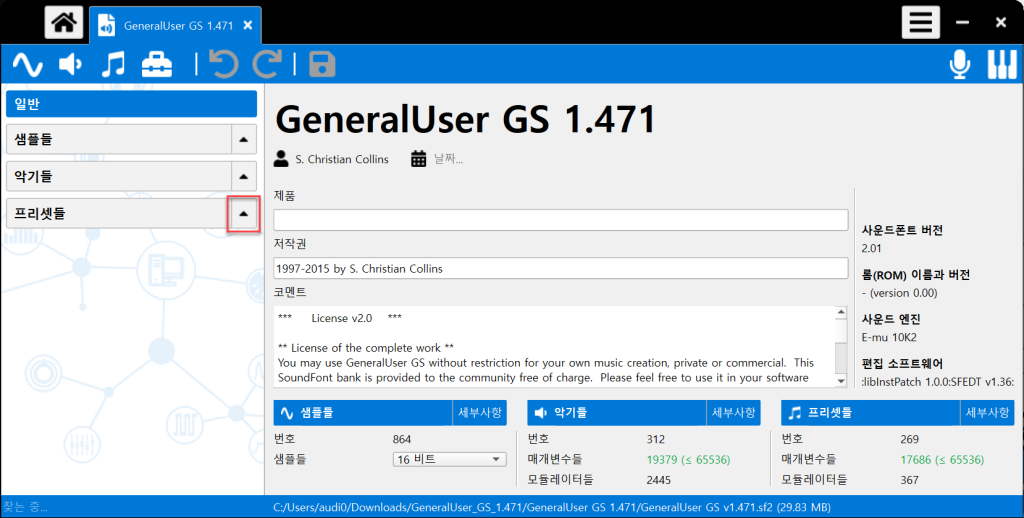Click the sound engine value E-mu 10K2
1024x518 pixels.
[x=889, y=338]
